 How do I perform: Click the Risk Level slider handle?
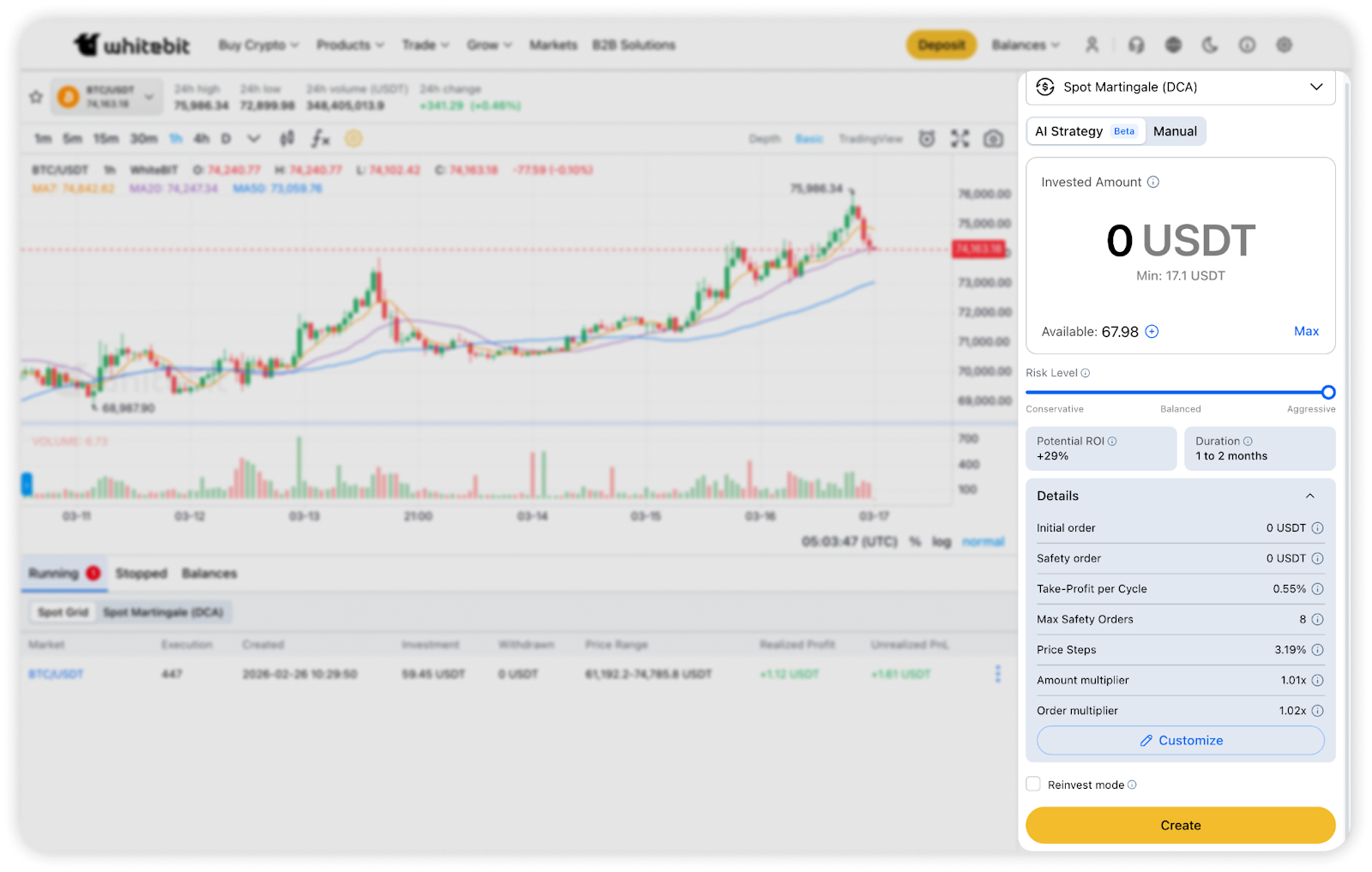[1327, 393]
